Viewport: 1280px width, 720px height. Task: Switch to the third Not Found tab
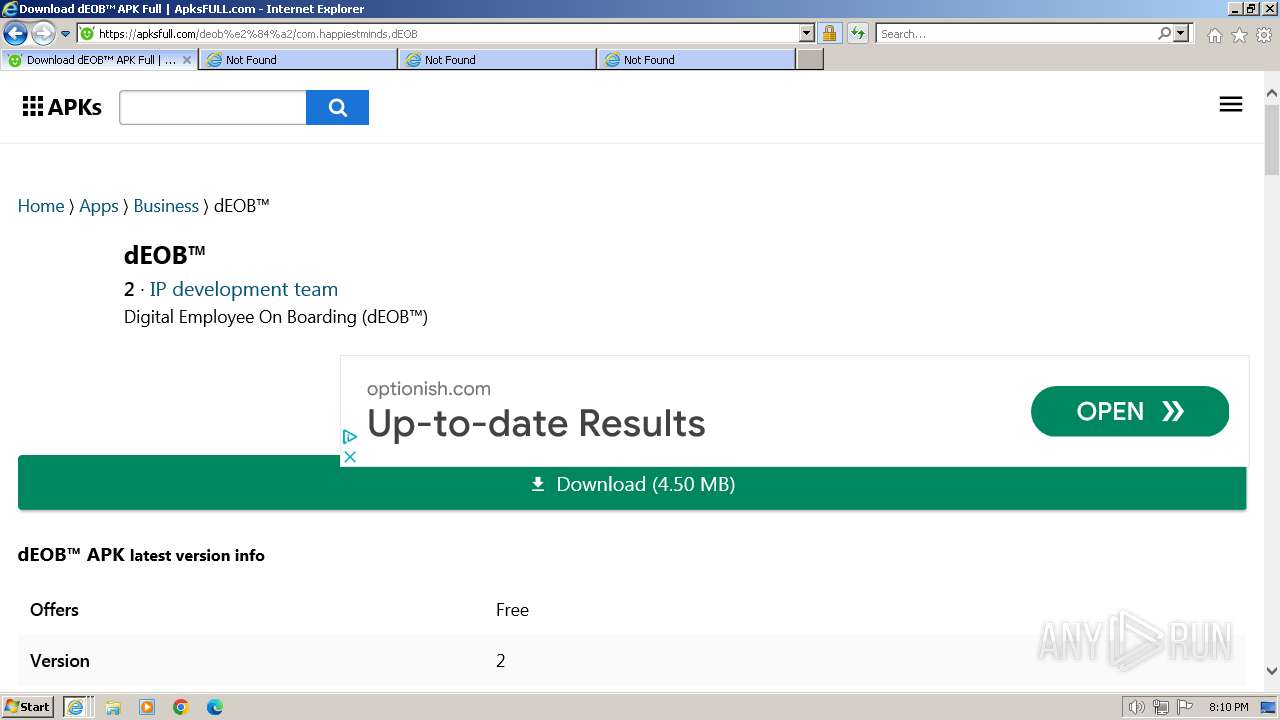(x=696, y=60)
